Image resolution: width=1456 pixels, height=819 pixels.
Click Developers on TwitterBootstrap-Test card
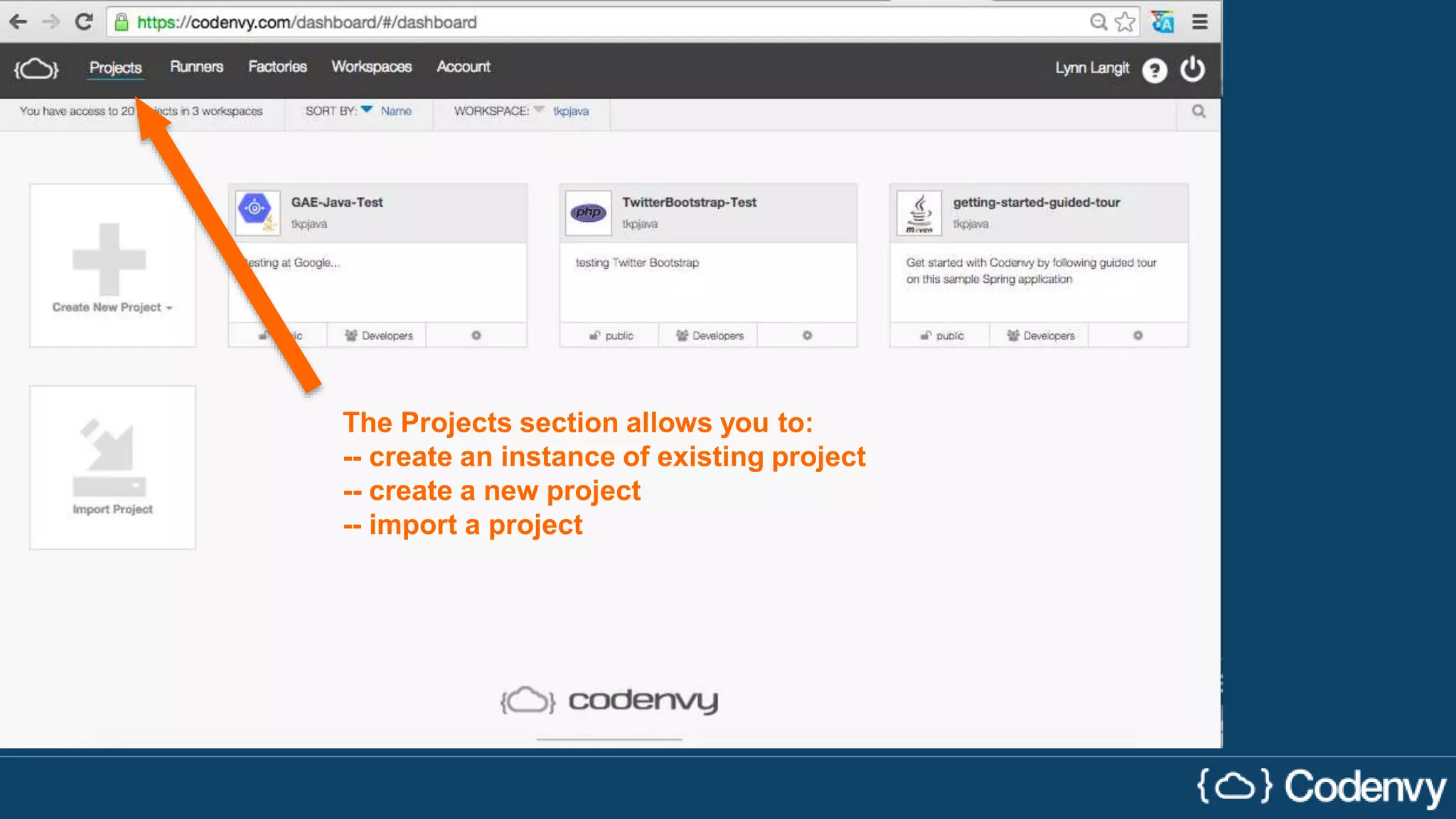click(710, 336)
